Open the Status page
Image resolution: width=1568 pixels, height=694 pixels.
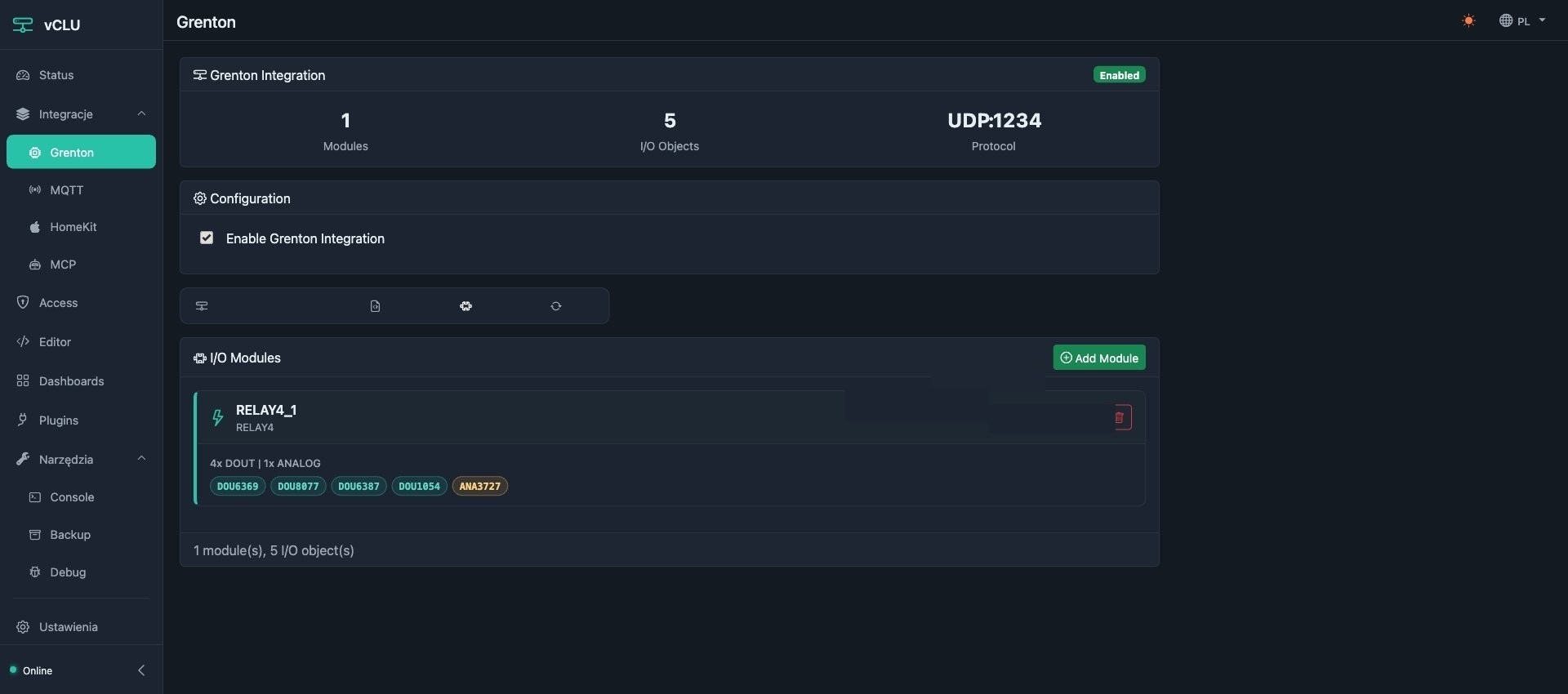82,75
